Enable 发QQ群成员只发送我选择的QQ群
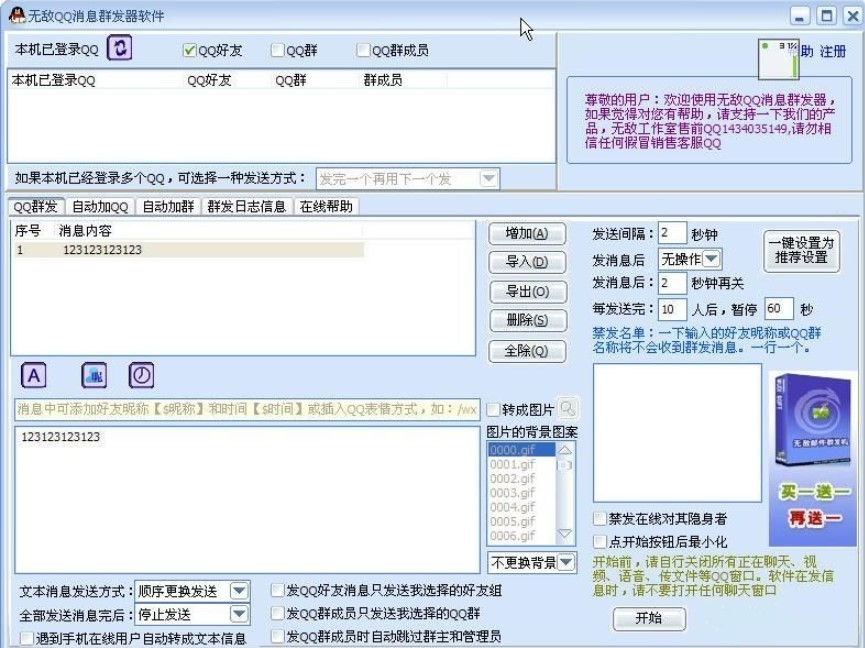The width and height of the screenshot is (865, 648). [x=277, y=613]
